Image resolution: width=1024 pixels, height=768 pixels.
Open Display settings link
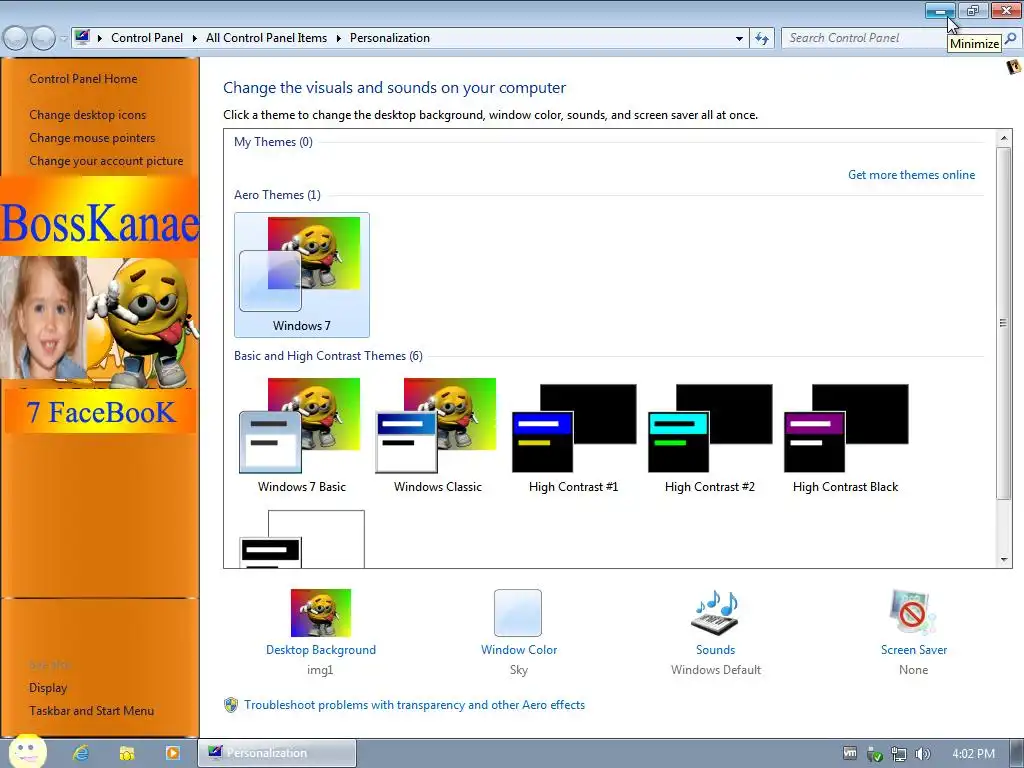[x=48, y=688]
